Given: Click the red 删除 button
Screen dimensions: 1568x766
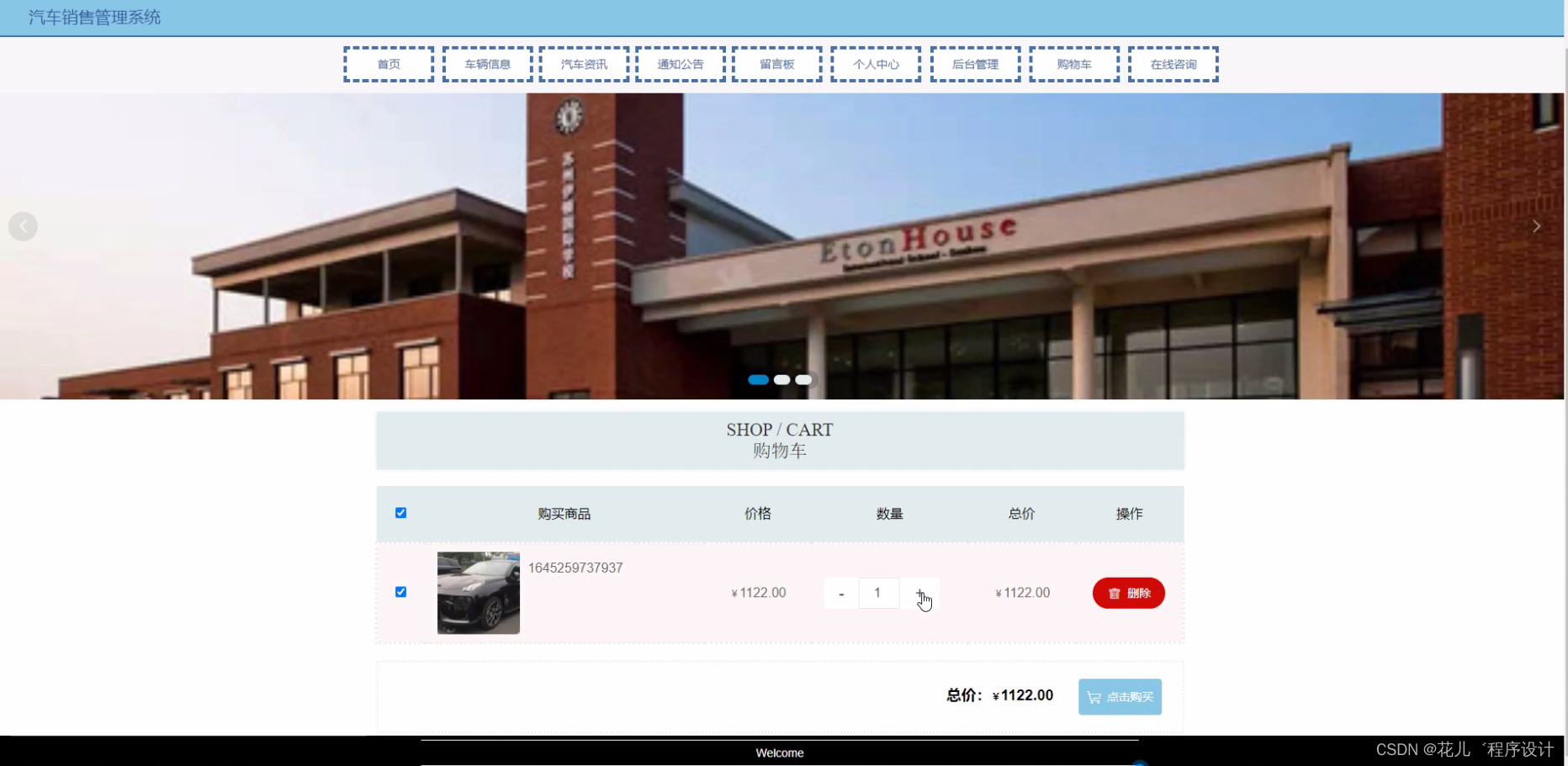Looking at the screenshot, I should (1128, 593).
